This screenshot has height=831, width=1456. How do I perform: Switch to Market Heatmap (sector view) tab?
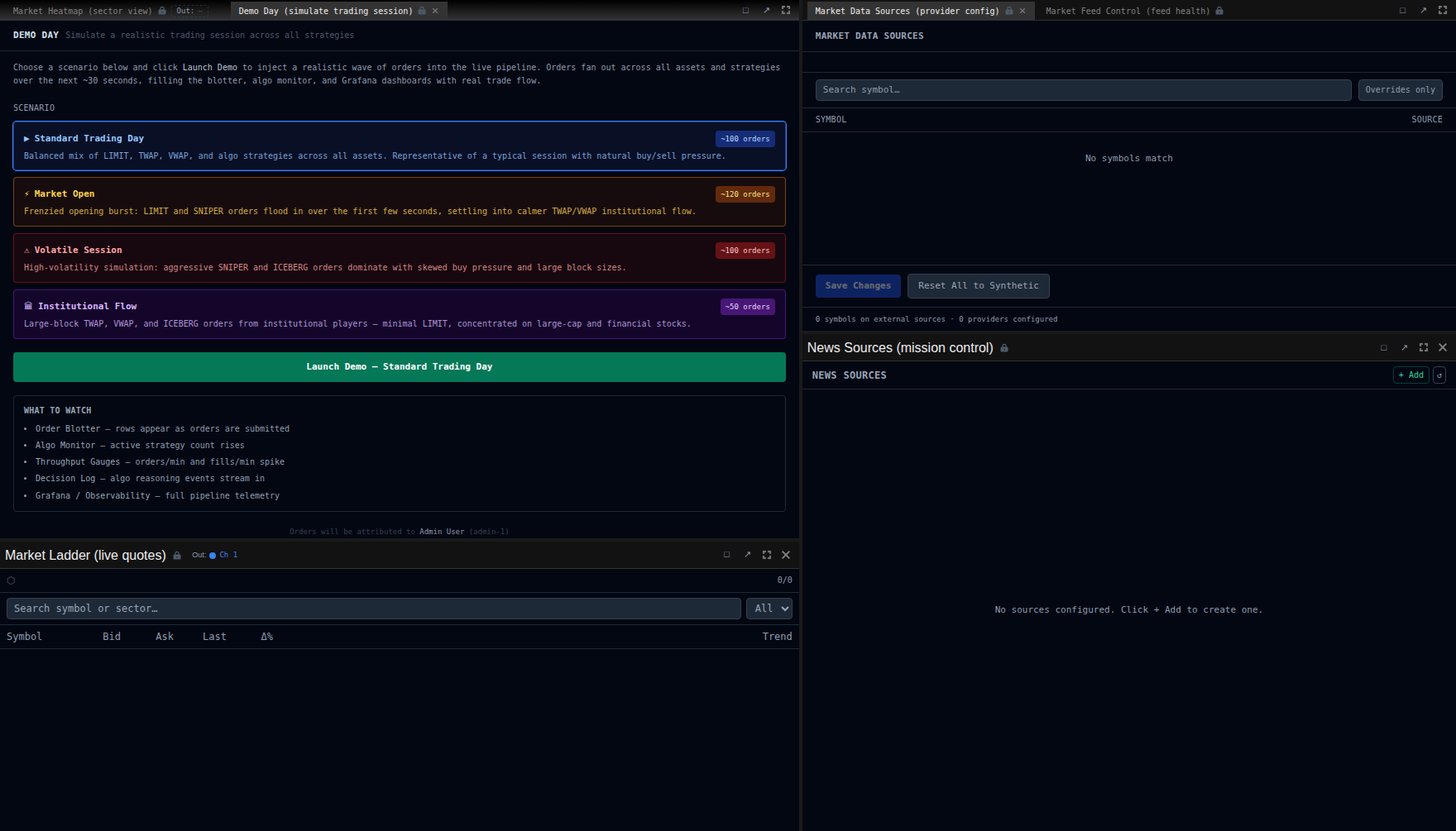(x=83, y=11)
